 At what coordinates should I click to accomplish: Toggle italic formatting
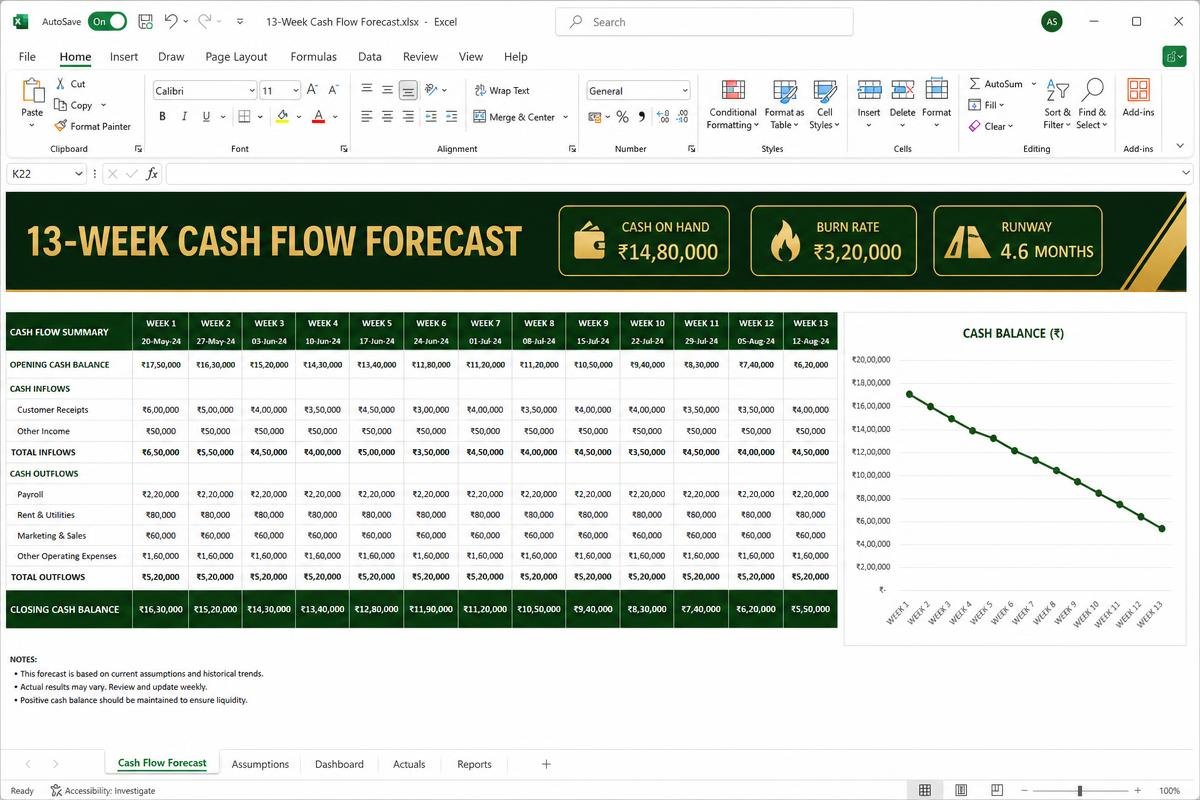(x=184, y=117)
